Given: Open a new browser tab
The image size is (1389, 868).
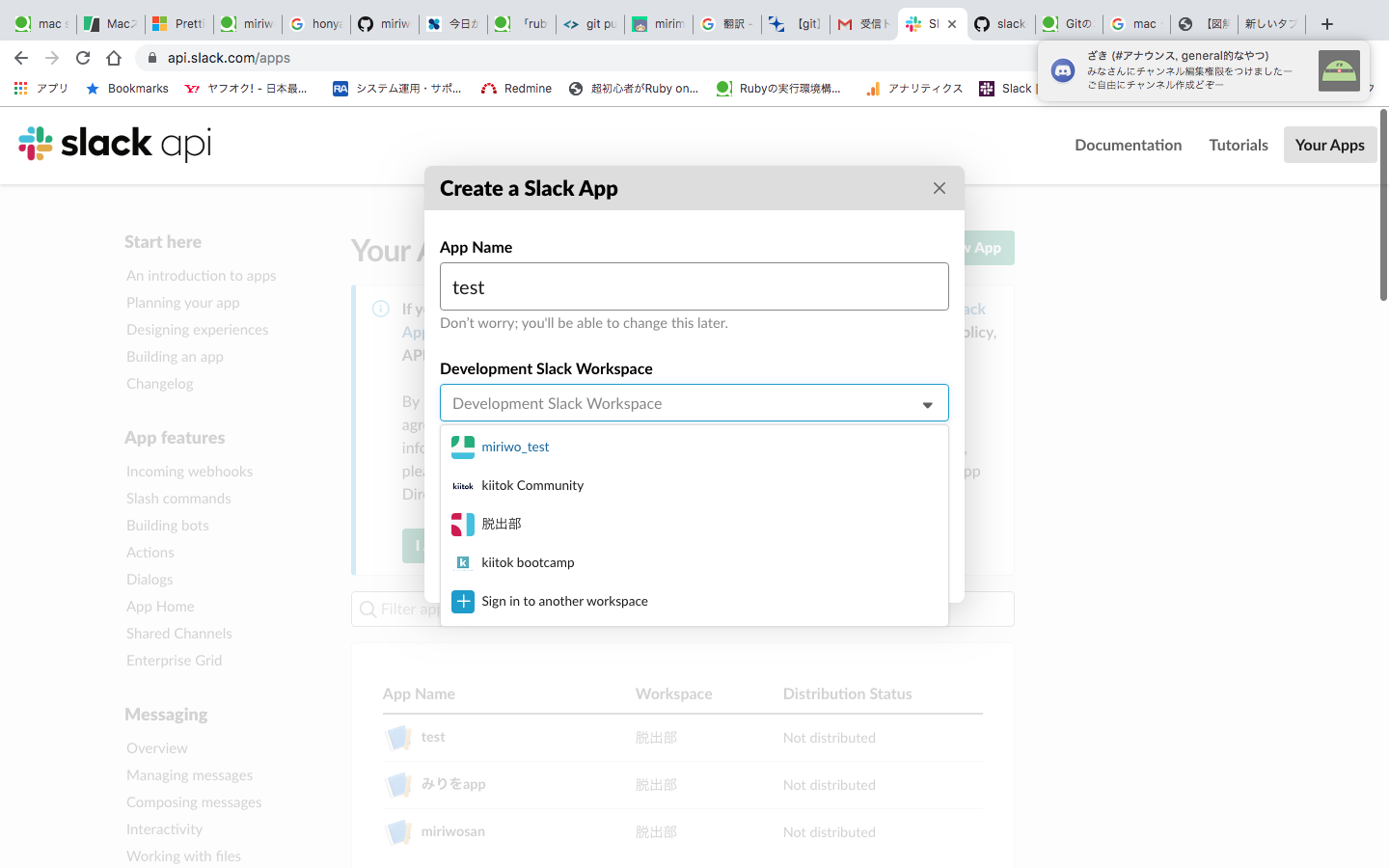Looking at the screenshot, I should [1327, 24].
